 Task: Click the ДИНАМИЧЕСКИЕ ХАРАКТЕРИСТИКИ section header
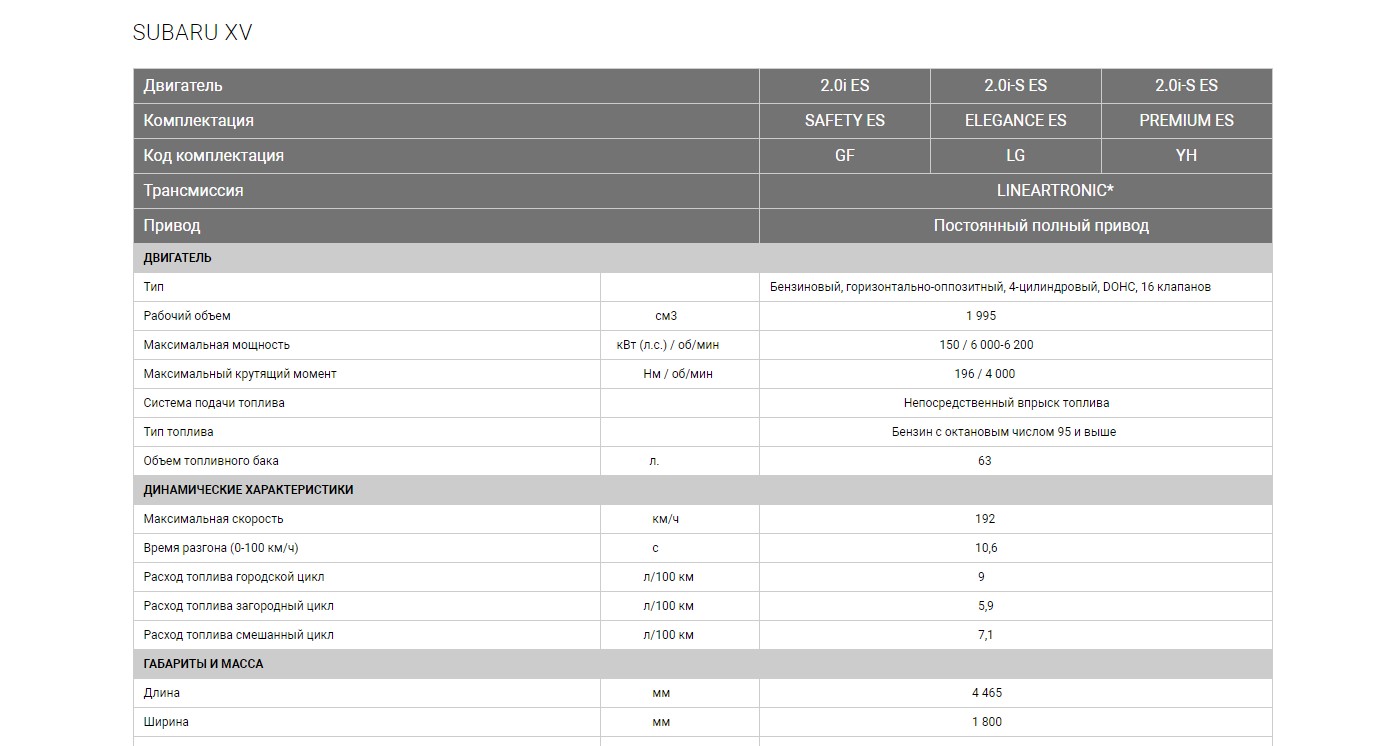pyautogui.click(x=248, y=490)
